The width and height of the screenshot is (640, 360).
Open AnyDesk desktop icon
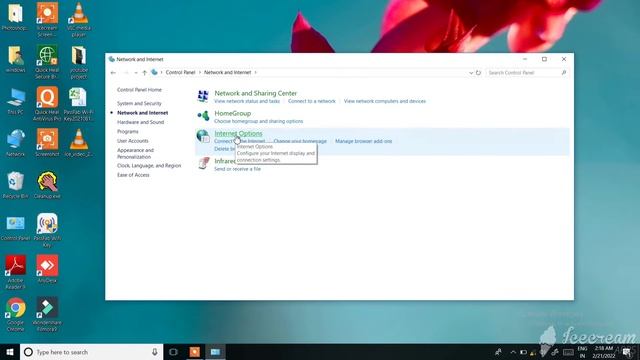(47, 269)
